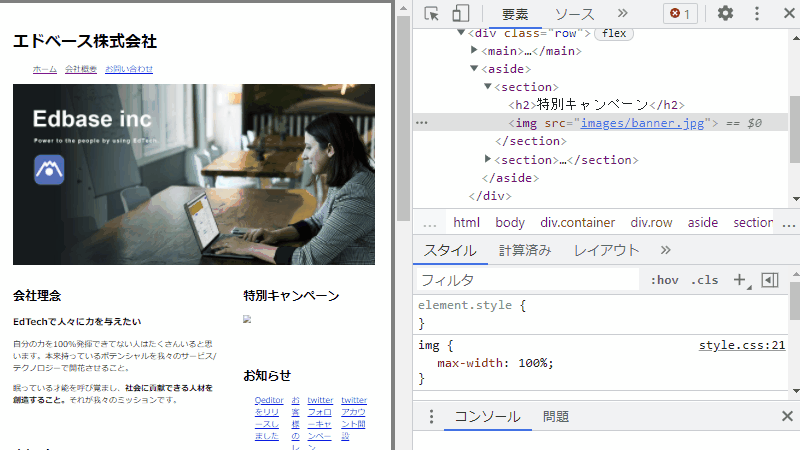The image size is (800, 450).
Task: Select body in the breadcrumb
Action: click(x=510, y=222)
